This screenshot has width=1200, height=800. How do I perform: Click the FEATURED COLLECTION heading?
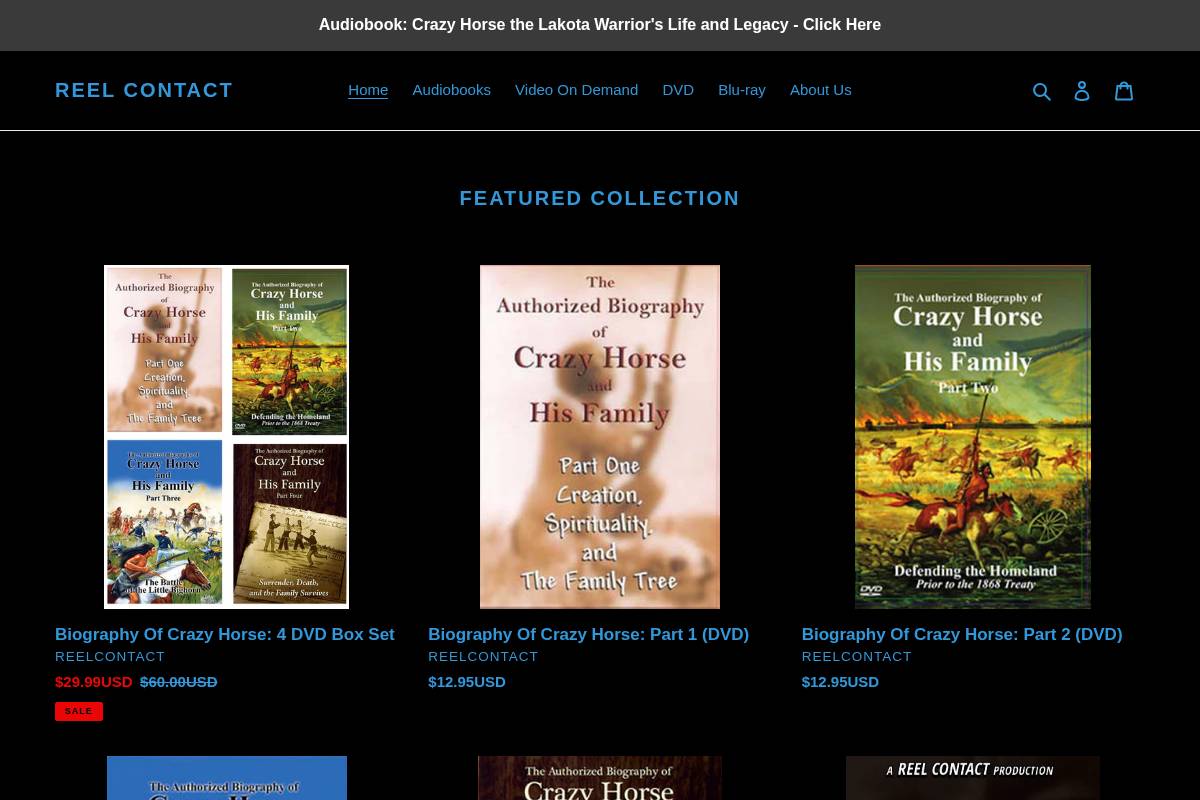tap(600, 198)
